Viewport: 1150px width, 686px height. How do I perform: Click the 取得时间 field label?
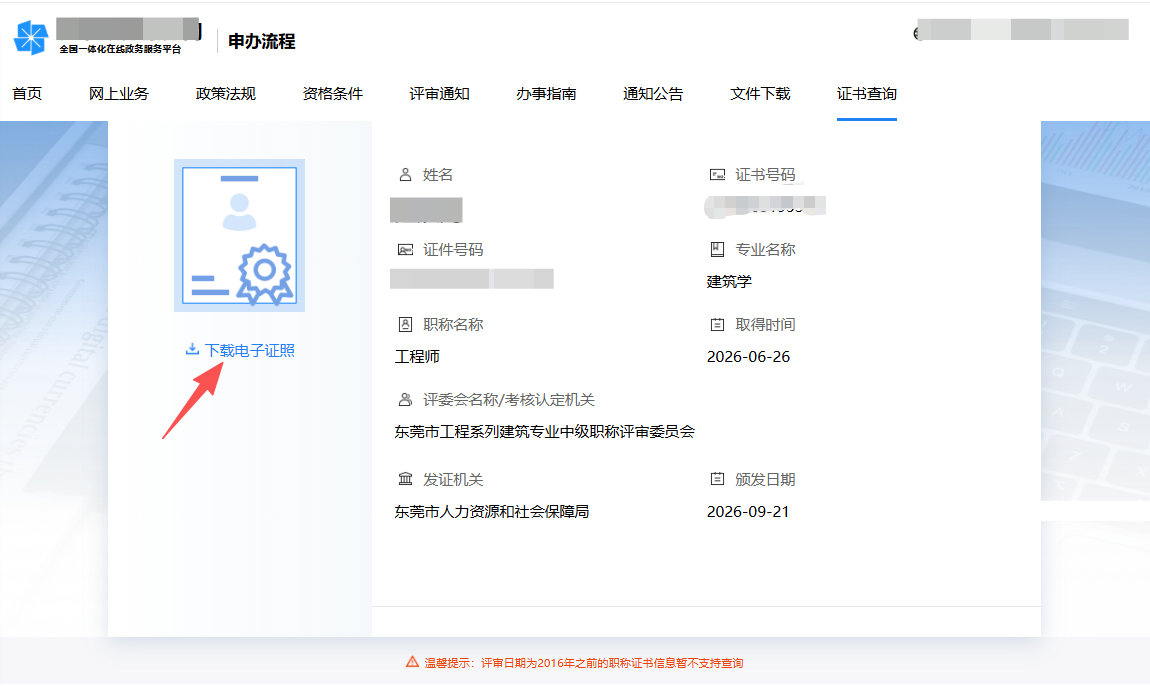click(x=765, y=324)
